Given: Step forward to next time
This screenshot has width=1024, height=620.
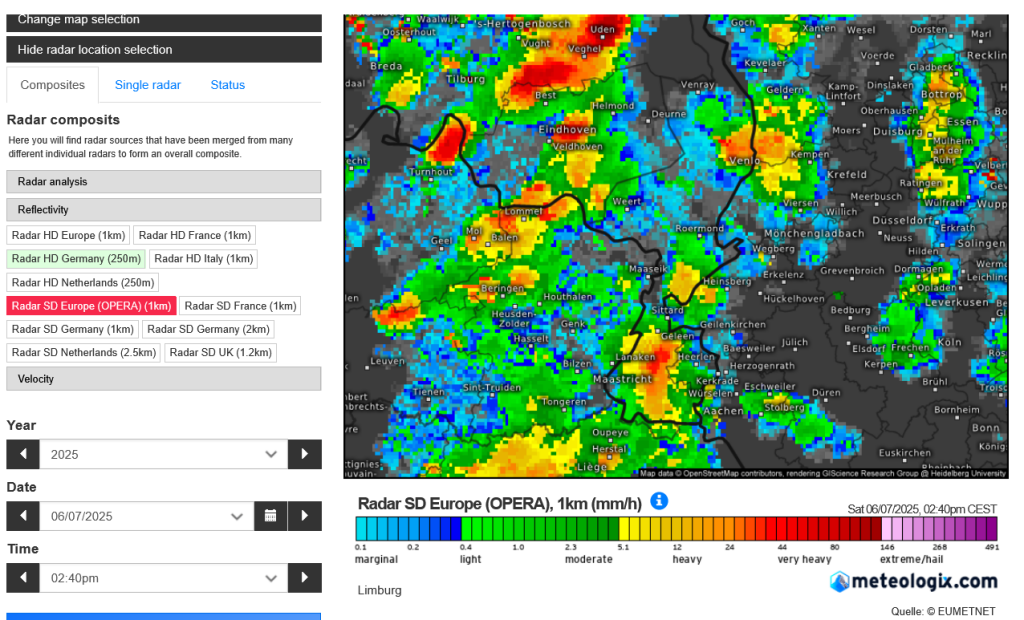Looking at the screenshot, I should click(305, 578).
